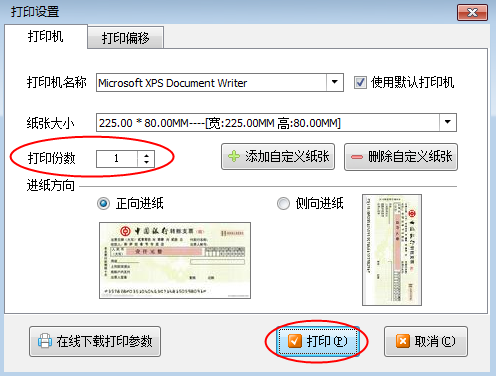Click the printer icon on download parameters button
This screenshot has height=376, width=496.
click(45, 341)
